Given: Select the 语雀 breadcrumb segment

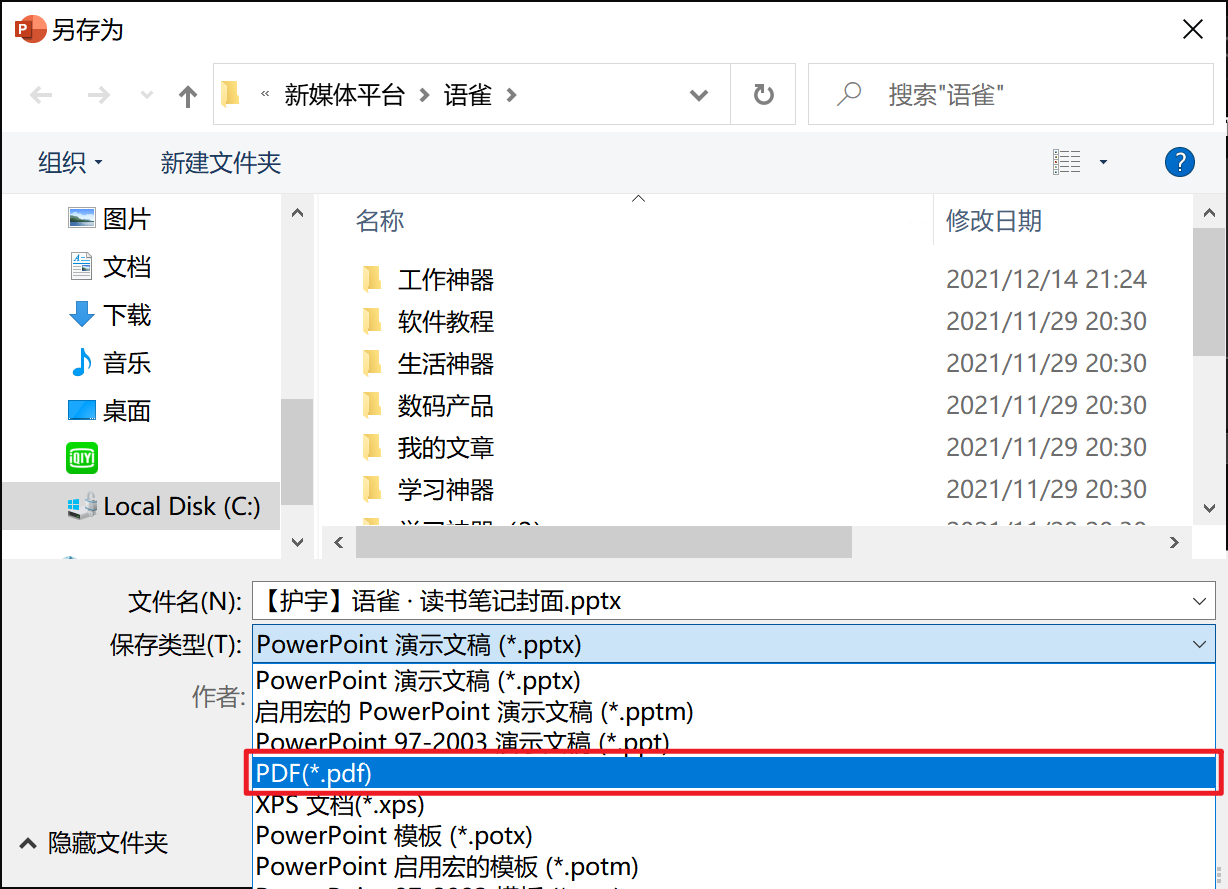Looking at the screenshot, I should point(467,95).
